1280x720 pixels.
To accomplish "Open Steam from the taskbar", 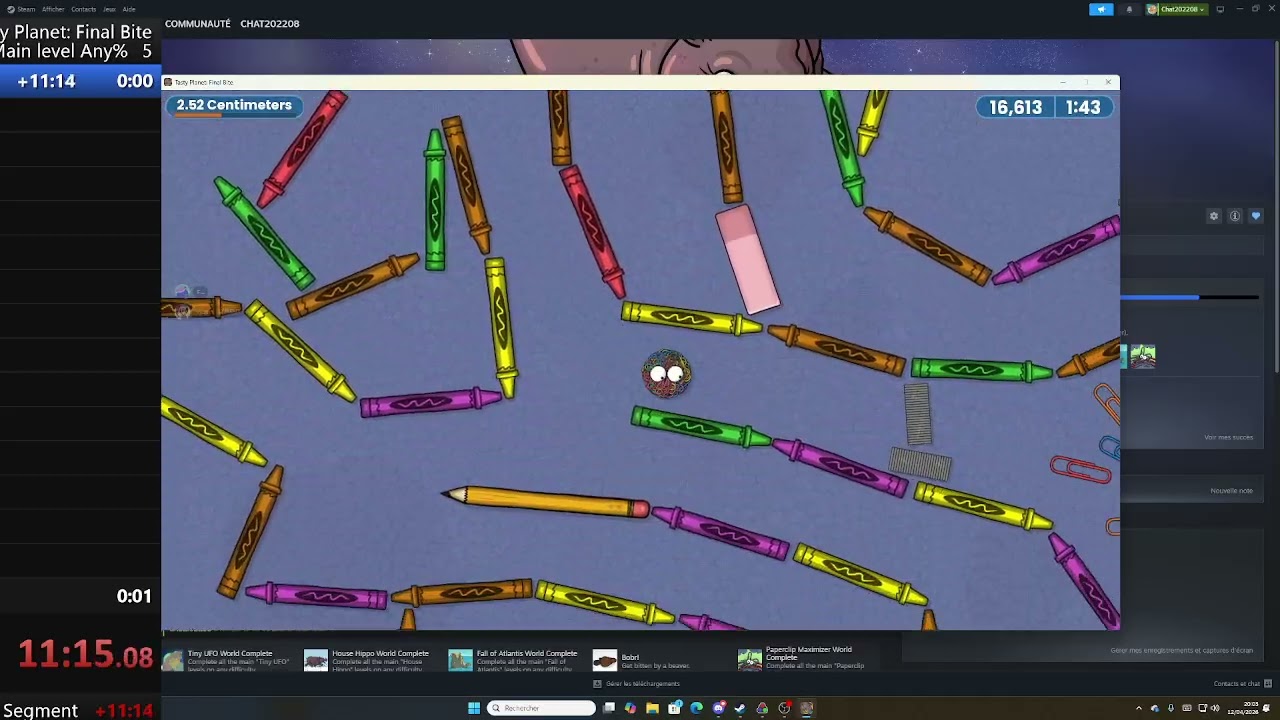I will 740,708.
